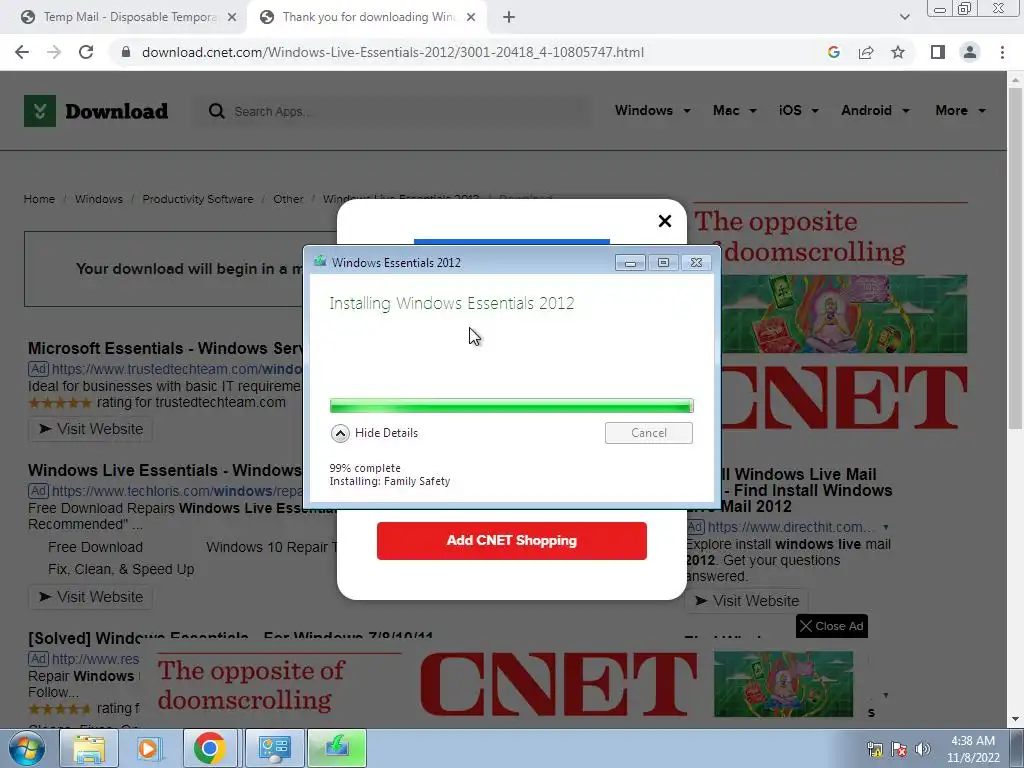Open the Chrome three-dot menu

[x=1002, y=52]
